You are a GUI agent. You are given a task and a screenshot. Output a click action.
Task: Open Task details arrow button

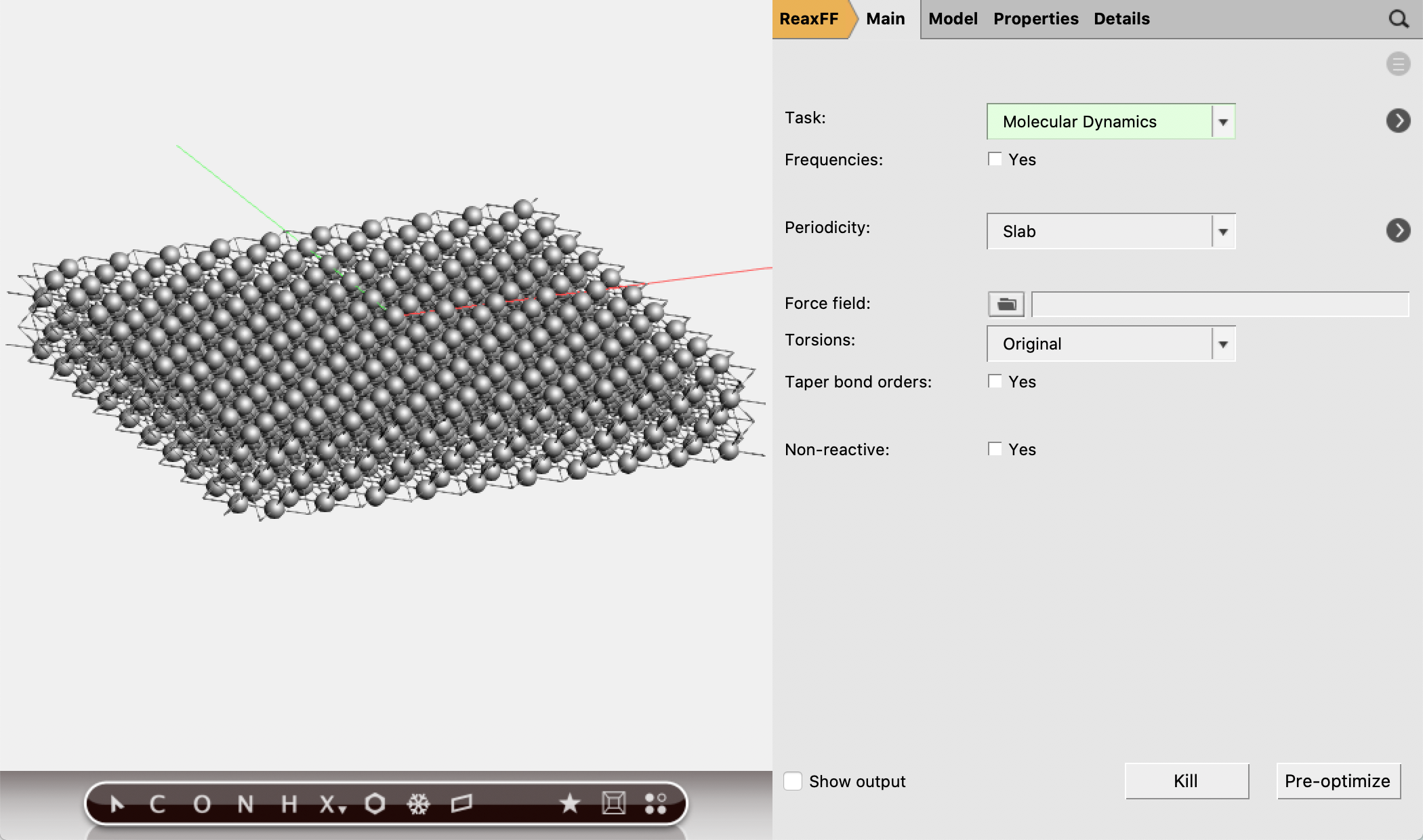(1398, 121)
